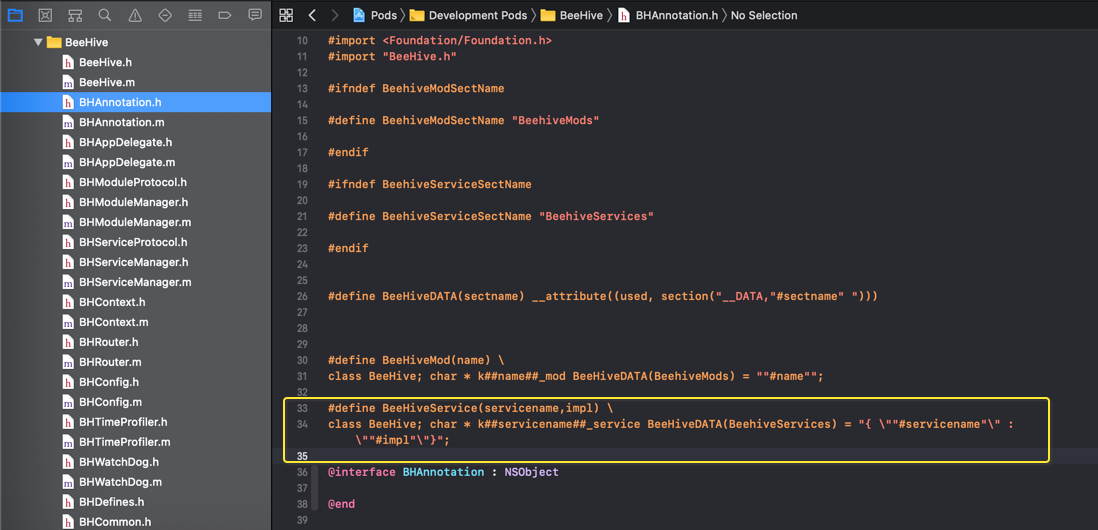This screenshot has width=1098, height=530.
Task: Select BeeHive.m in navigator
Action: point(136,82)
